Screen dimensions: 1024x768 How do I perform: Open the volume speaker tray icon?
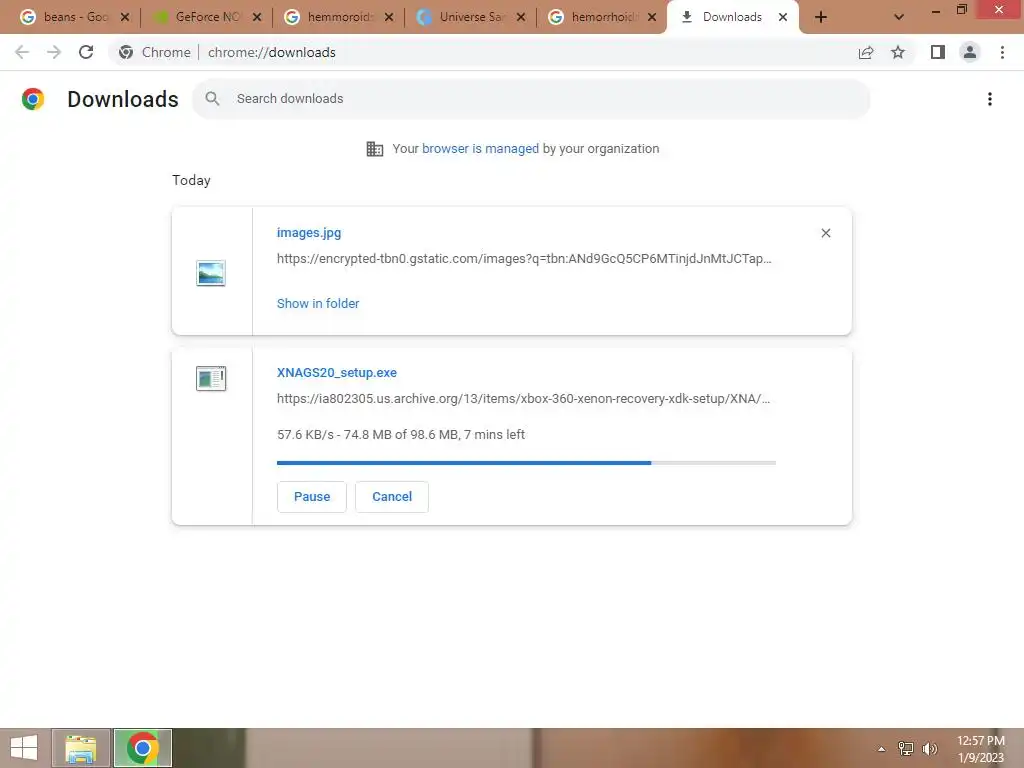tap(929, 749)
